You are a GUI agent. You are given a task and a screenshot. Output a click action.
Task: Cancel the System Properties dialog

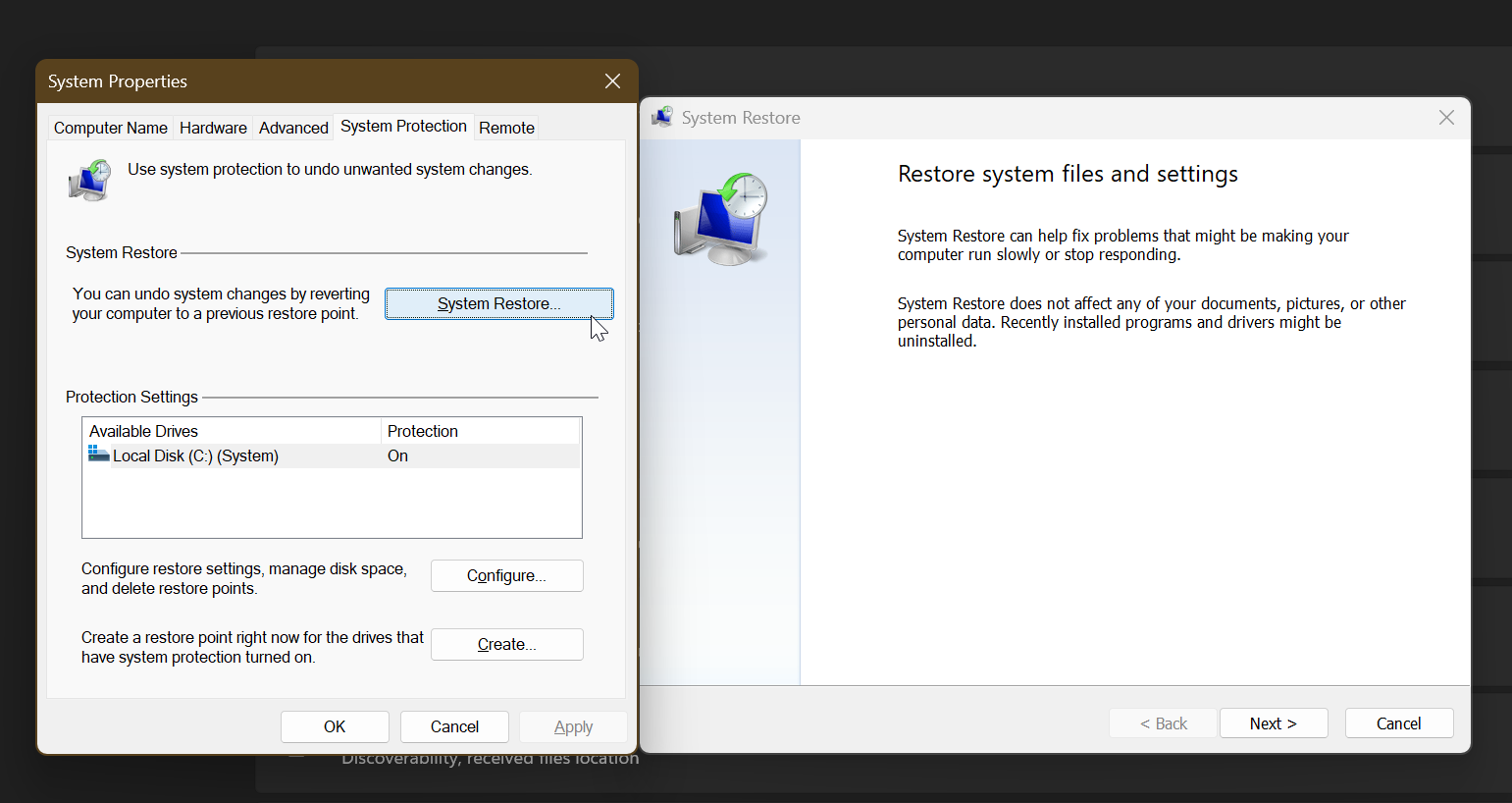tap(454, 727)
